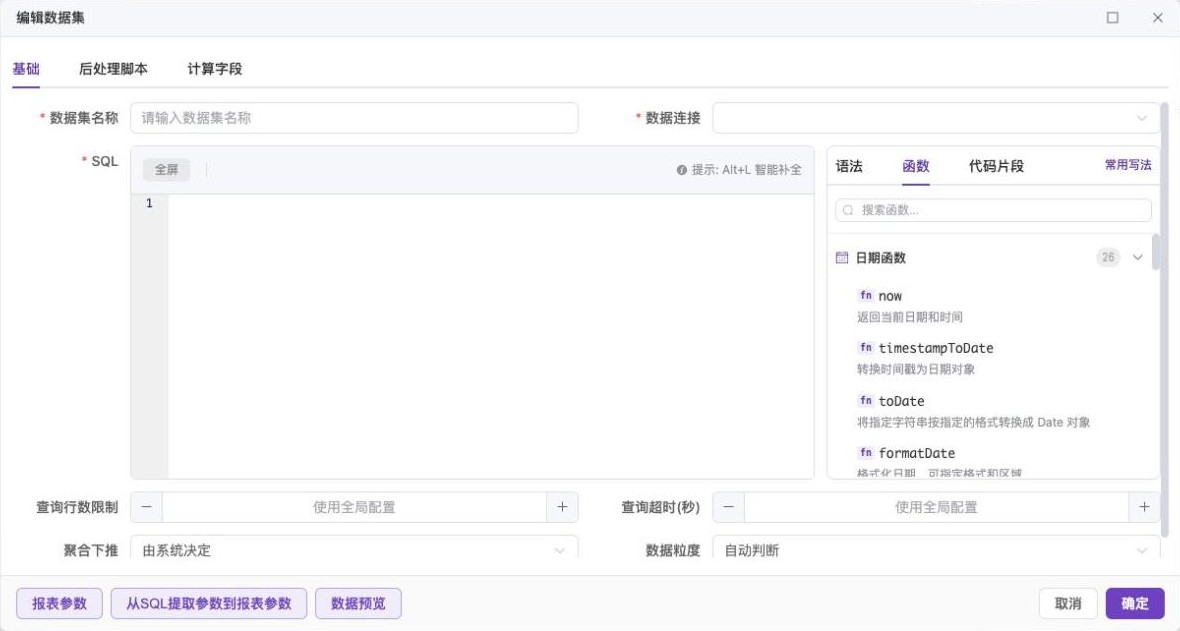The image size is (1180, 631).
Task: Click the 全屏 button in SQL editor
Action: point(166,169)
